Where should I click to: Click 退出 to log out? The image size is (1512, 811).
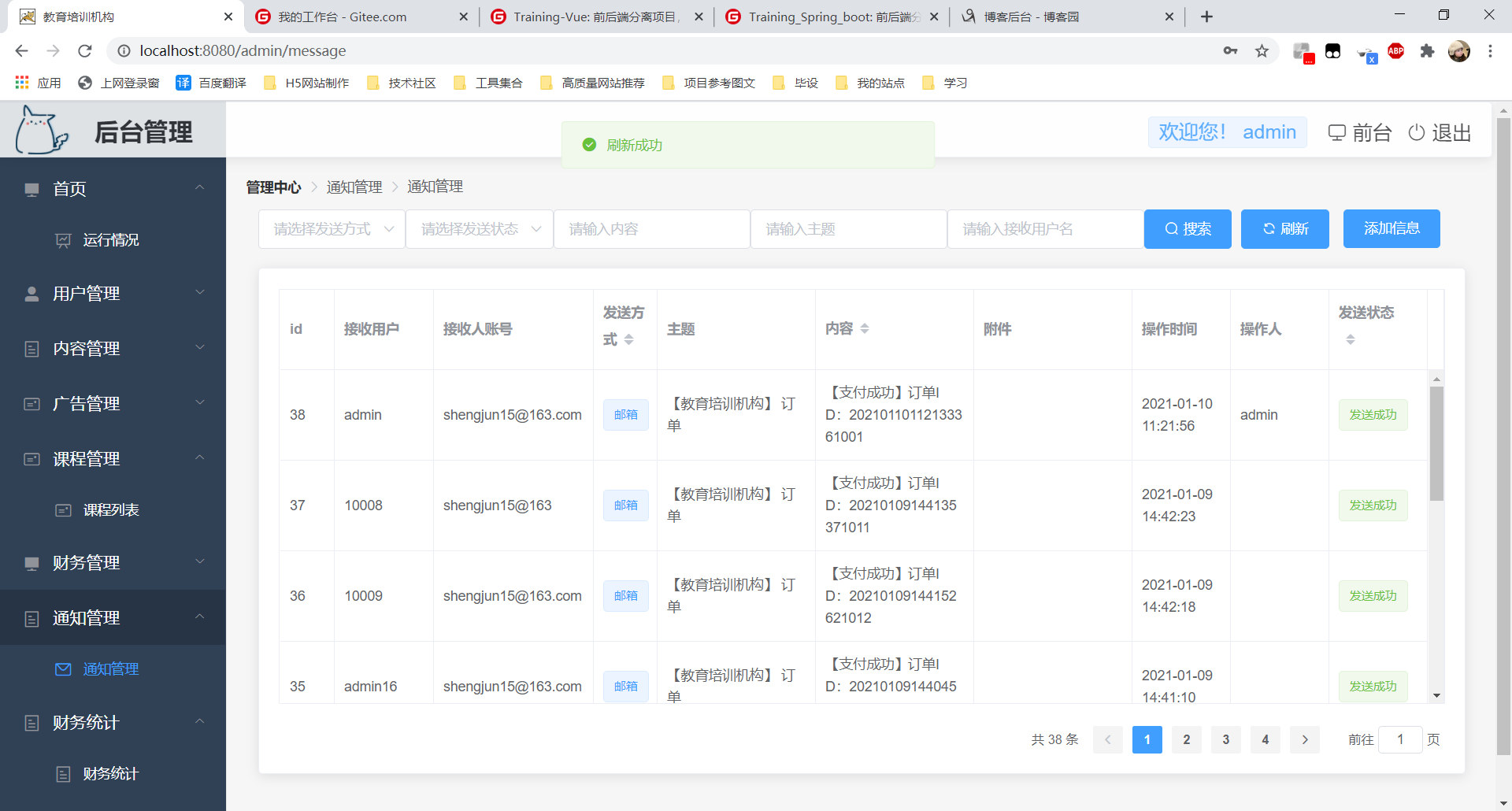tap(1440, 132)
